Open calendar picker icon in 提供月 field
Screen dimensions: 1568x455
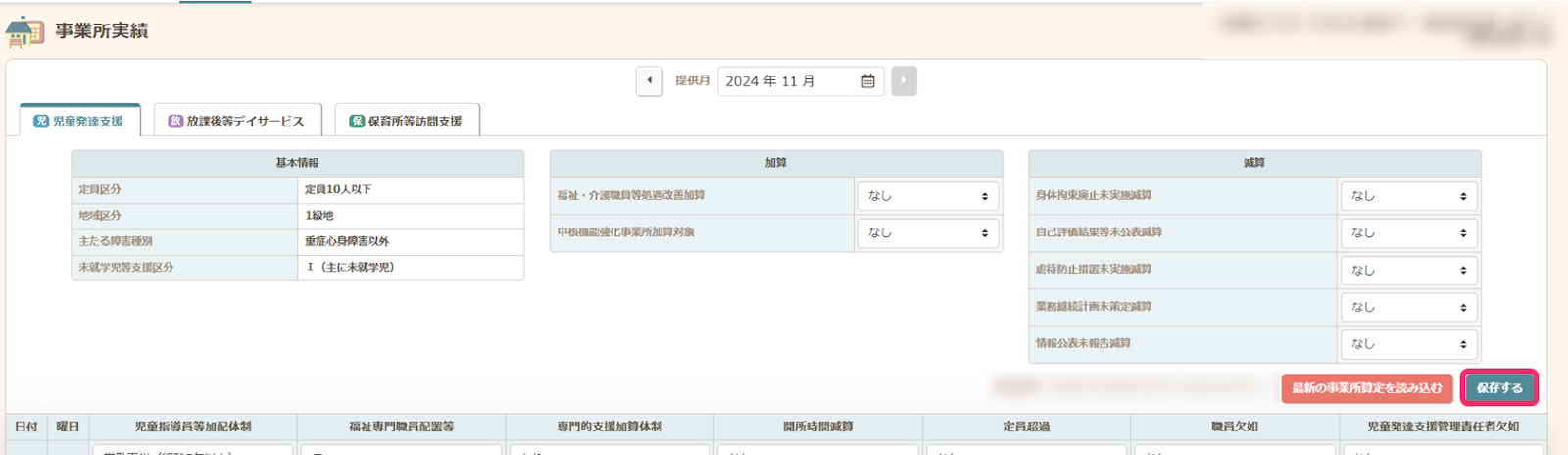pos(867,81)
